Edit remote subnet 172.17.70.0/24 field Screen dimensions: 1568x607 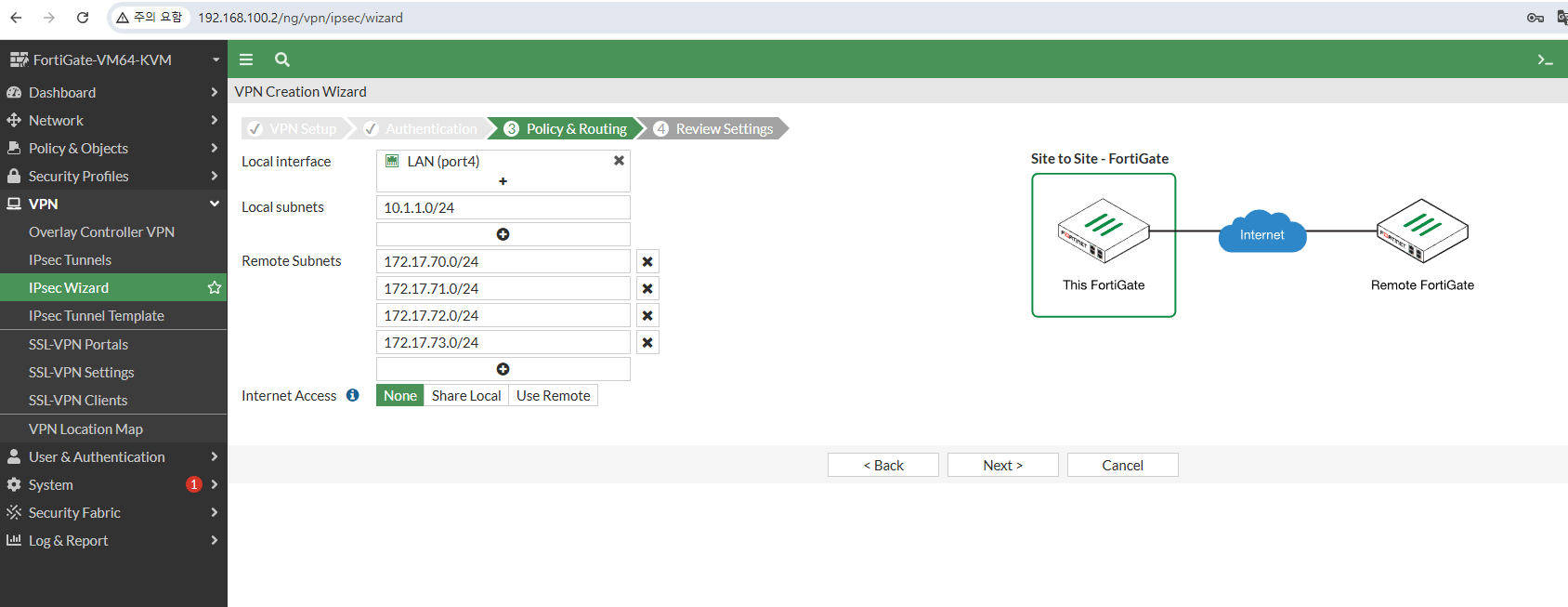click(503, 262)
